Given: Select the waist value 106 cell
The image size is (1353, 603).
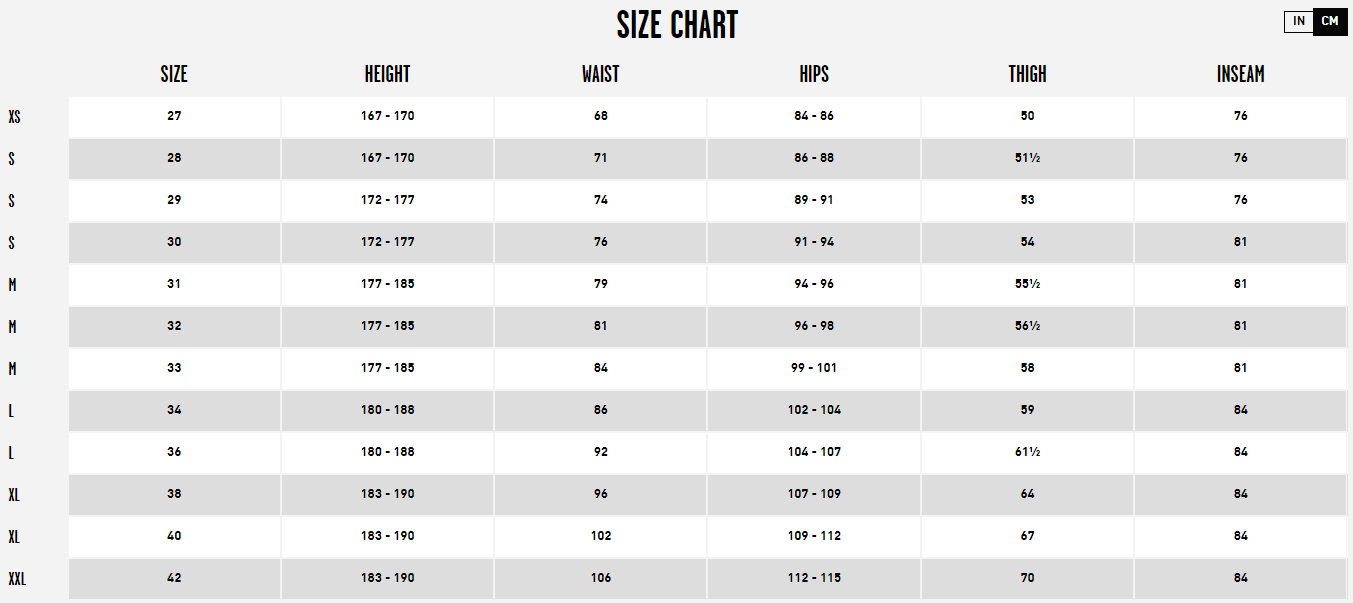Looking at the screenshot, I should pos(600,578).
